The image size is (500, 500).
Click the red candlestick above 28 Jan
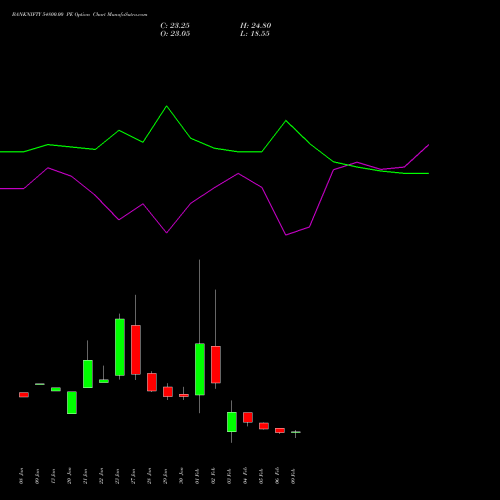point(152,382)
